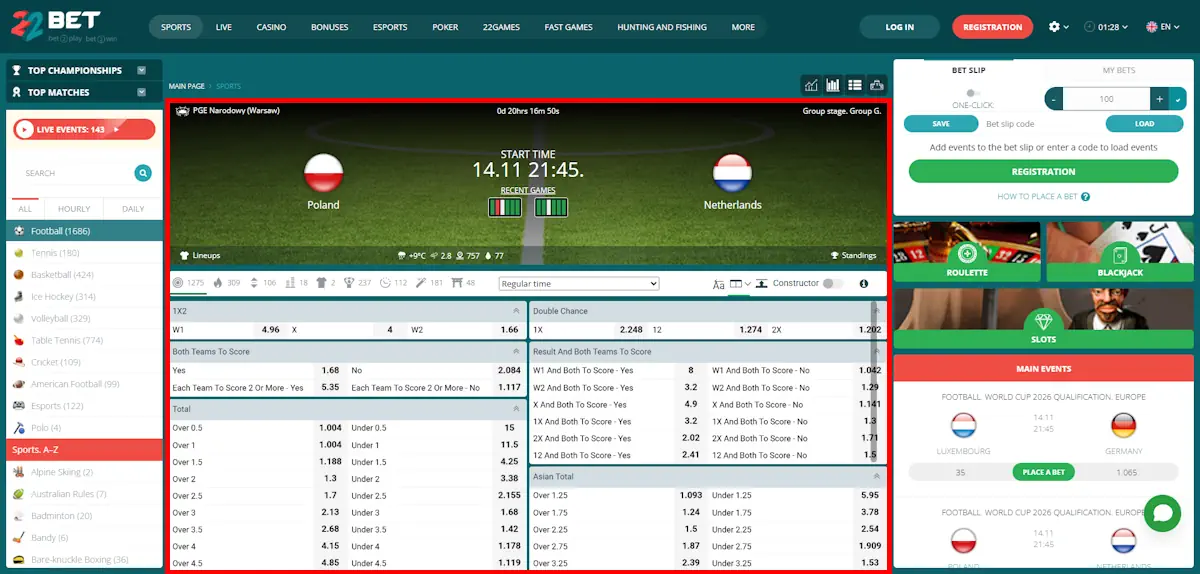Click the search magnifier button
The image size is (1200, 574).
pos(143,173)
